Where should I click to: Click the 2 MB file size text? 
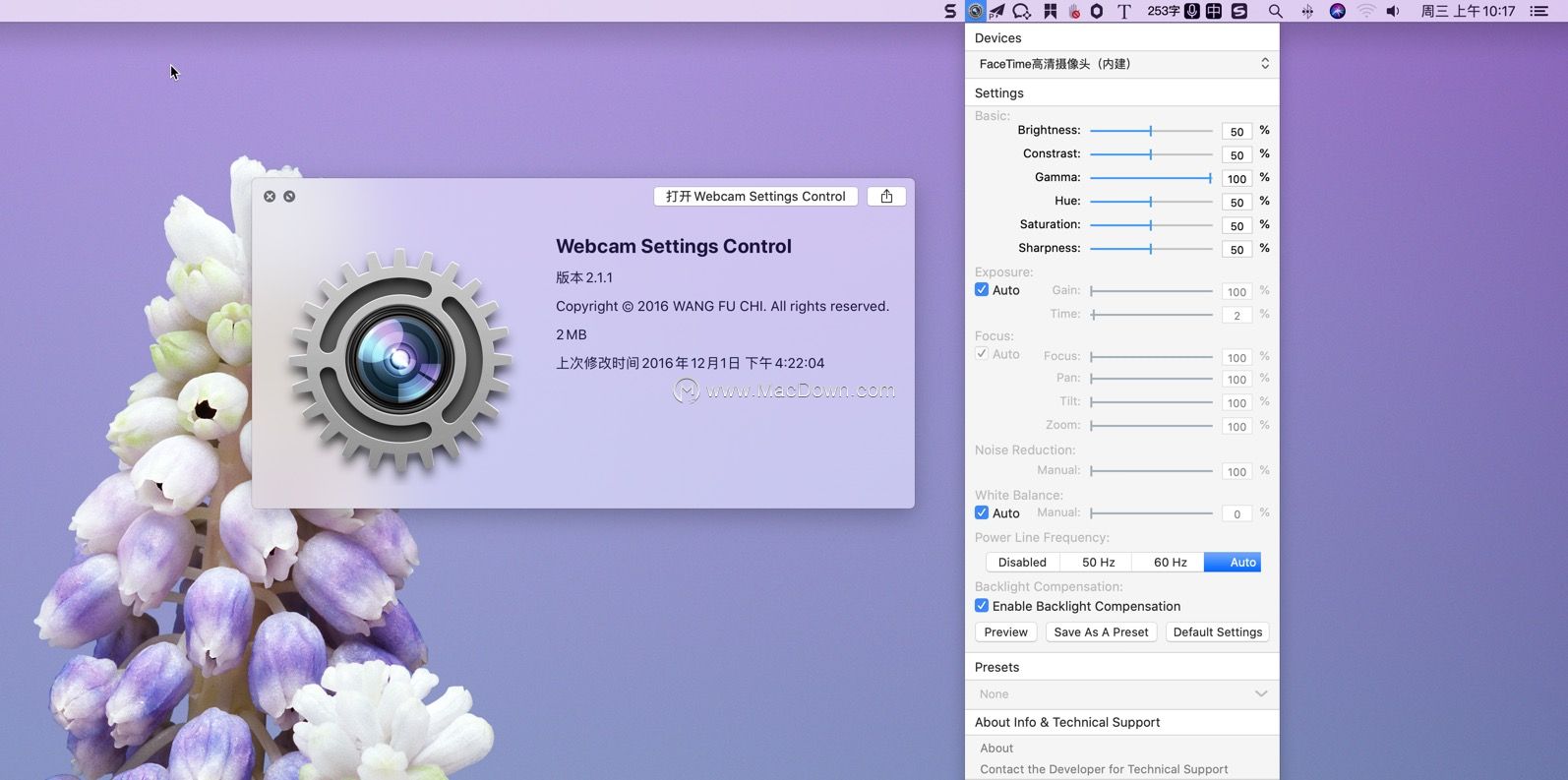pos(572,334)
